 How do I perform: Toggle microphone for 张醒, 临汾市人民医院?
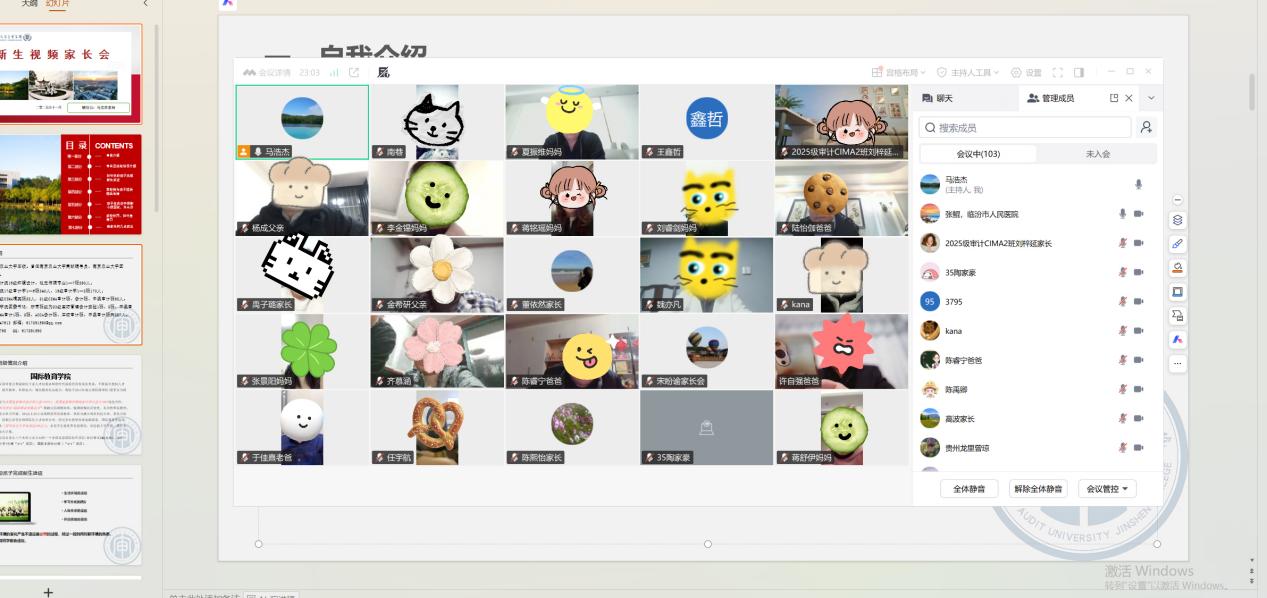[x=1123, y=214]
